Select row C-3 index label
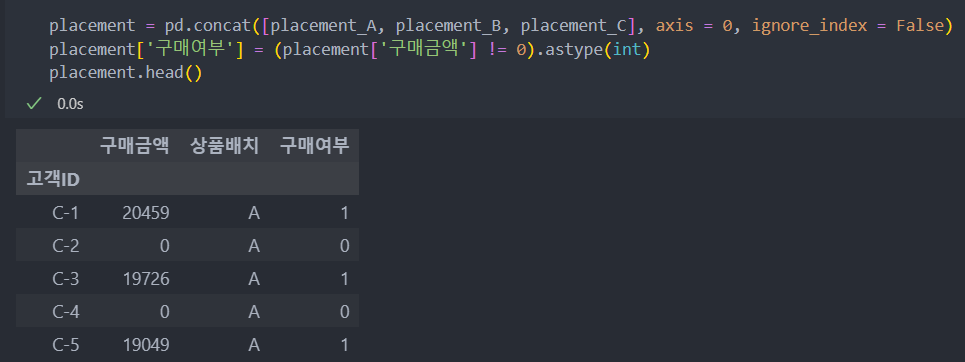The width and height of the screenshot is (965, 362). (65, 279)
